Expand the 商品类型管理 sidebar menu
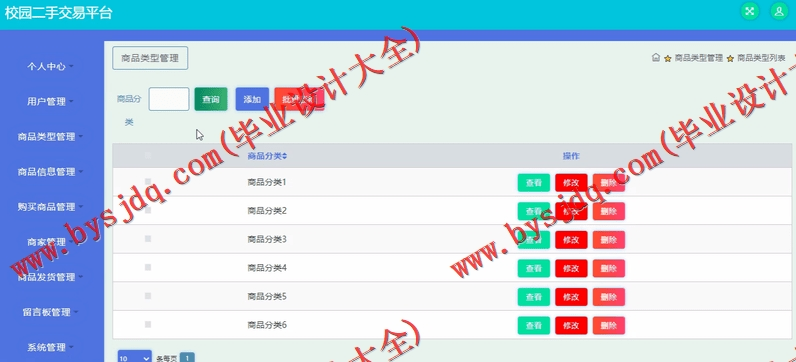 click(x=50, y=137)
